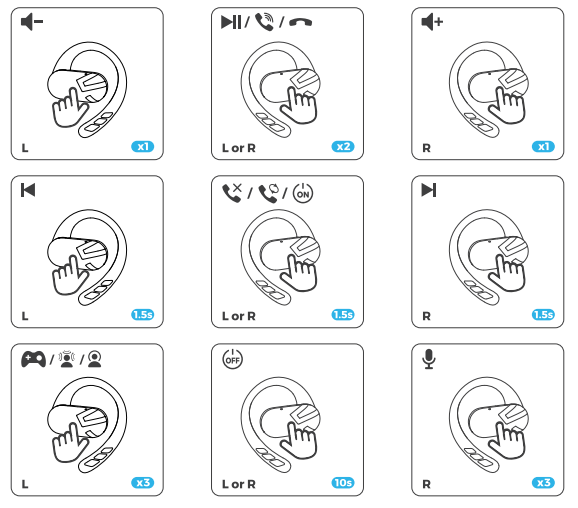Click the answer call ringing phone icon
578x508 pixels.
tap(265, 22)
